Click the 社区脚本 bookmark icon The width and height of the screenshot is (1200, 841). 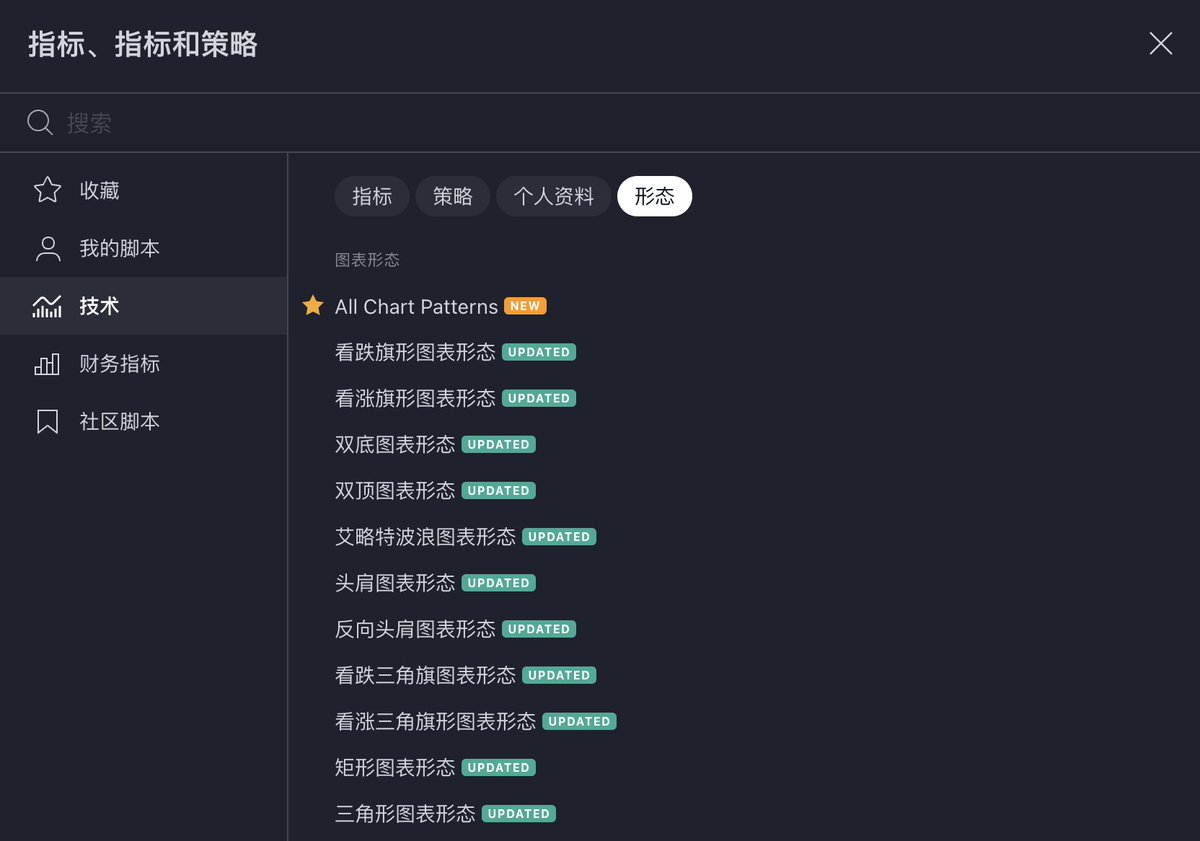pos(47,420)
